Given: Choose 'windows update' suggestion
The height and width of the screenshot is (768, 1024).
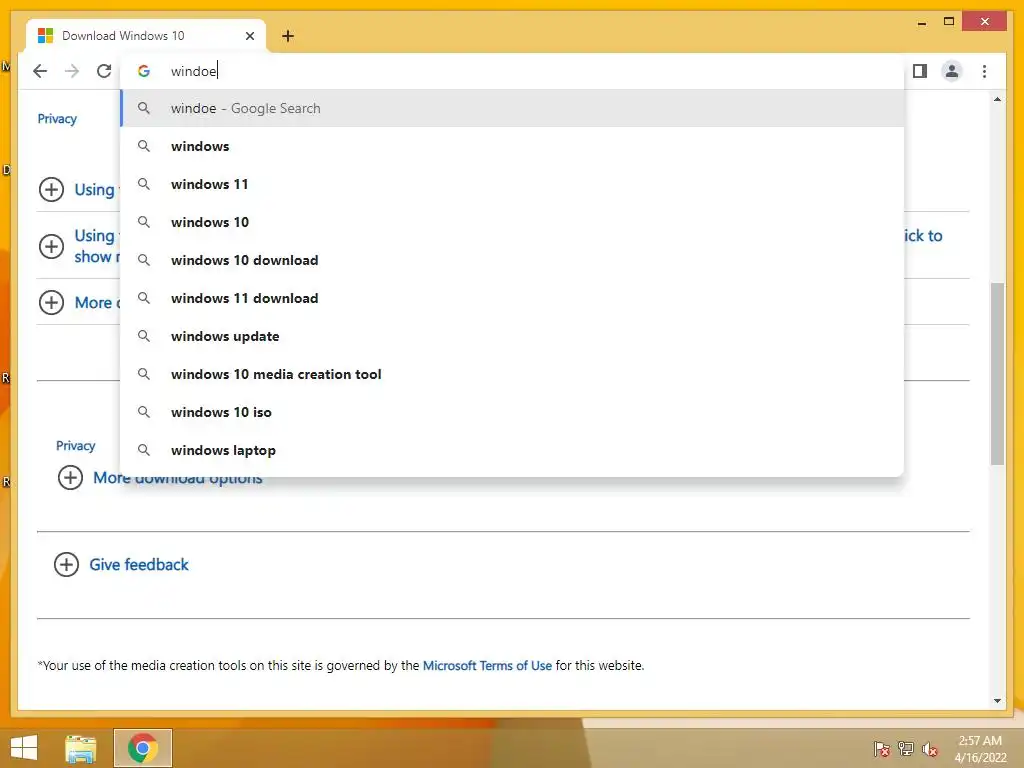Looking at the screenshot, I should (x=513, y=336).
